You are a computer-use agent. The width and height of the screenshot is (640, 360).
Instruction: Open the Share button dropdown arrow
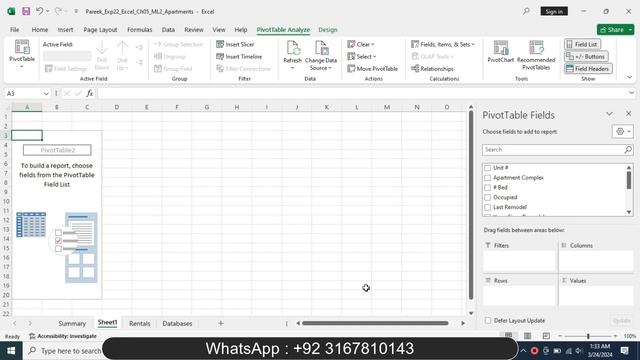[630, 30]
